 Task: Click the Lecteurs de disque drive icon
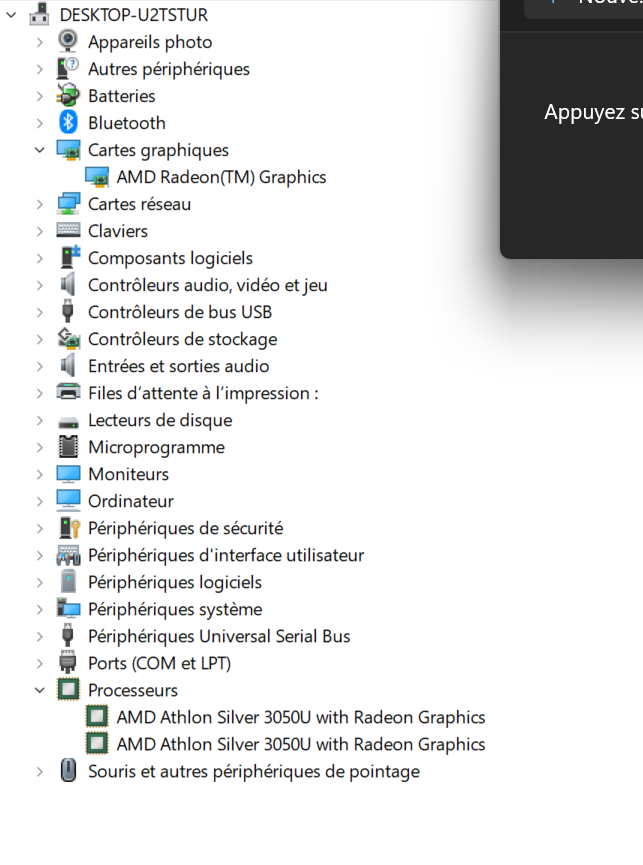[x=68, y=422]
